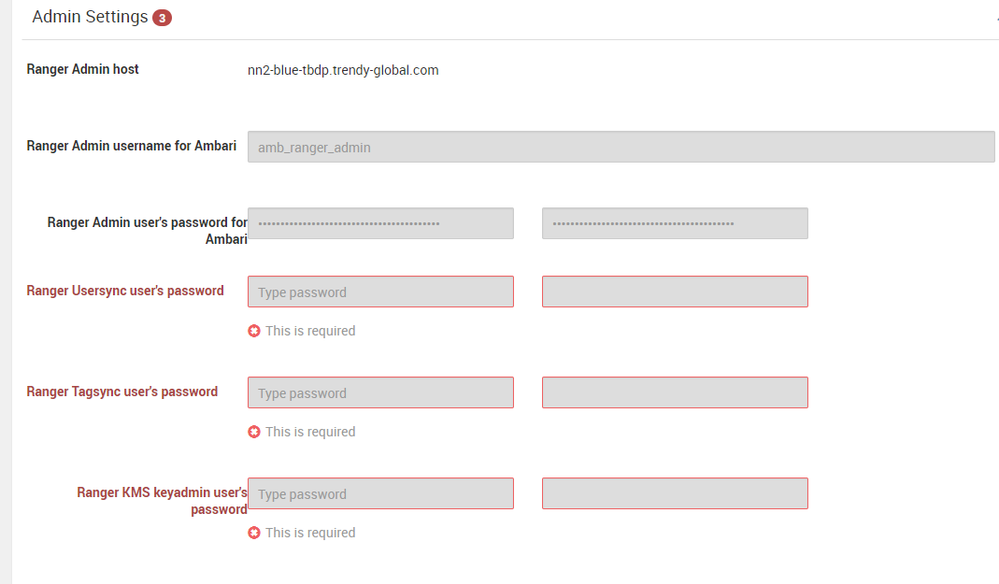Click the red error icon under KMS keyadmin password
The image size is (999, 584).
coord(254,533)
